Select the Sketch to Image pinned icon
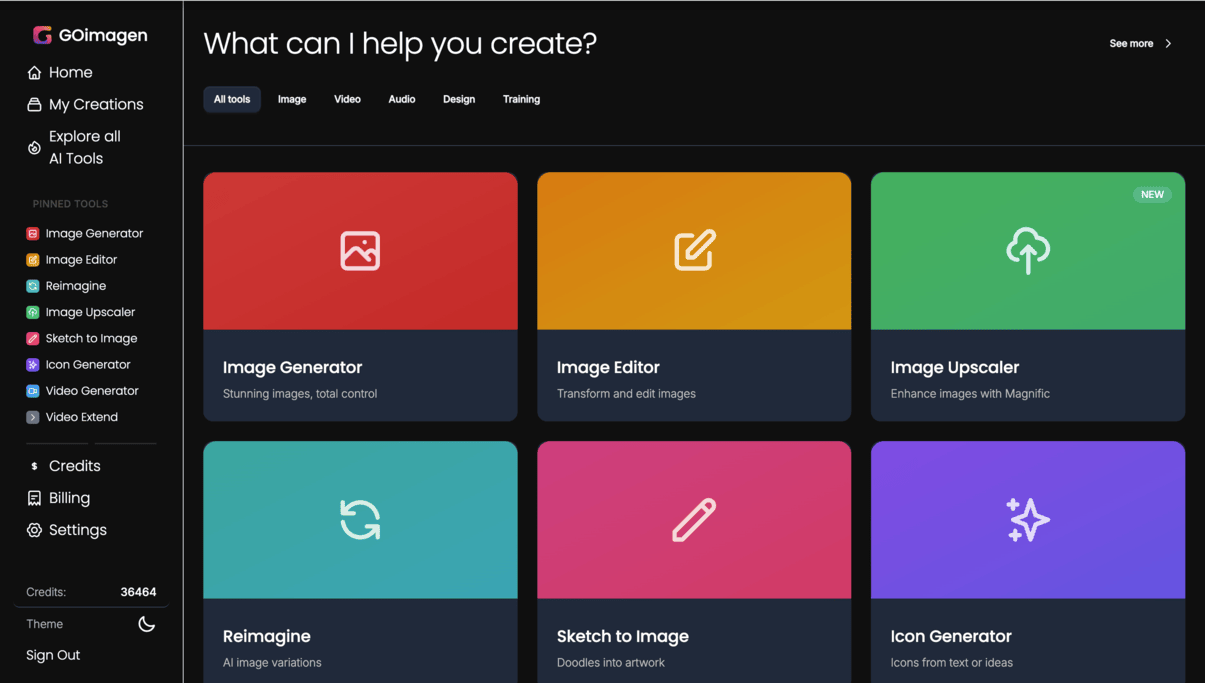This screenshot has height=683, width=1205. pos(33,339)
